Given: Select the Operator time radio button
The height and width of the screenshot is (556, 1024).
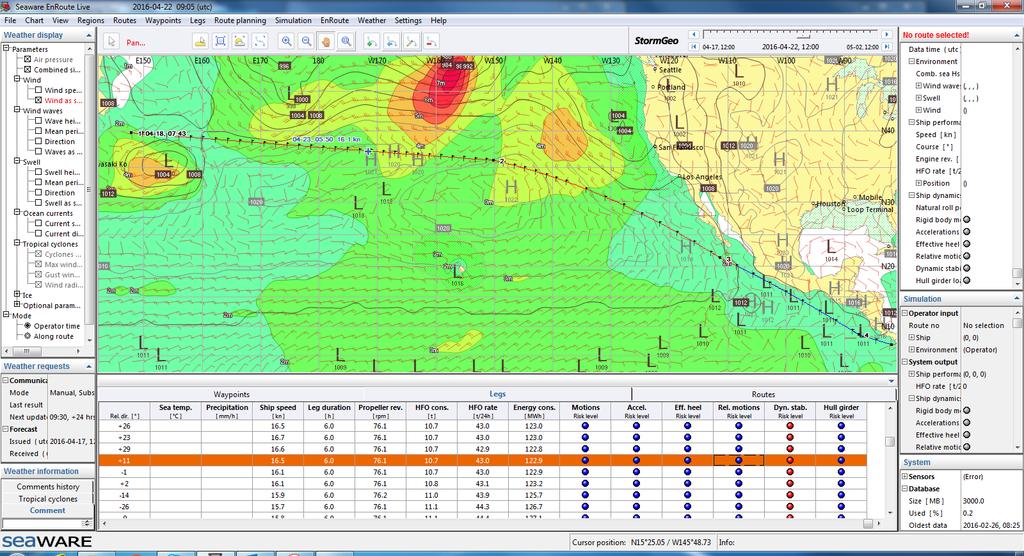Looking at the screenshot, I should [x=27, y=325].
